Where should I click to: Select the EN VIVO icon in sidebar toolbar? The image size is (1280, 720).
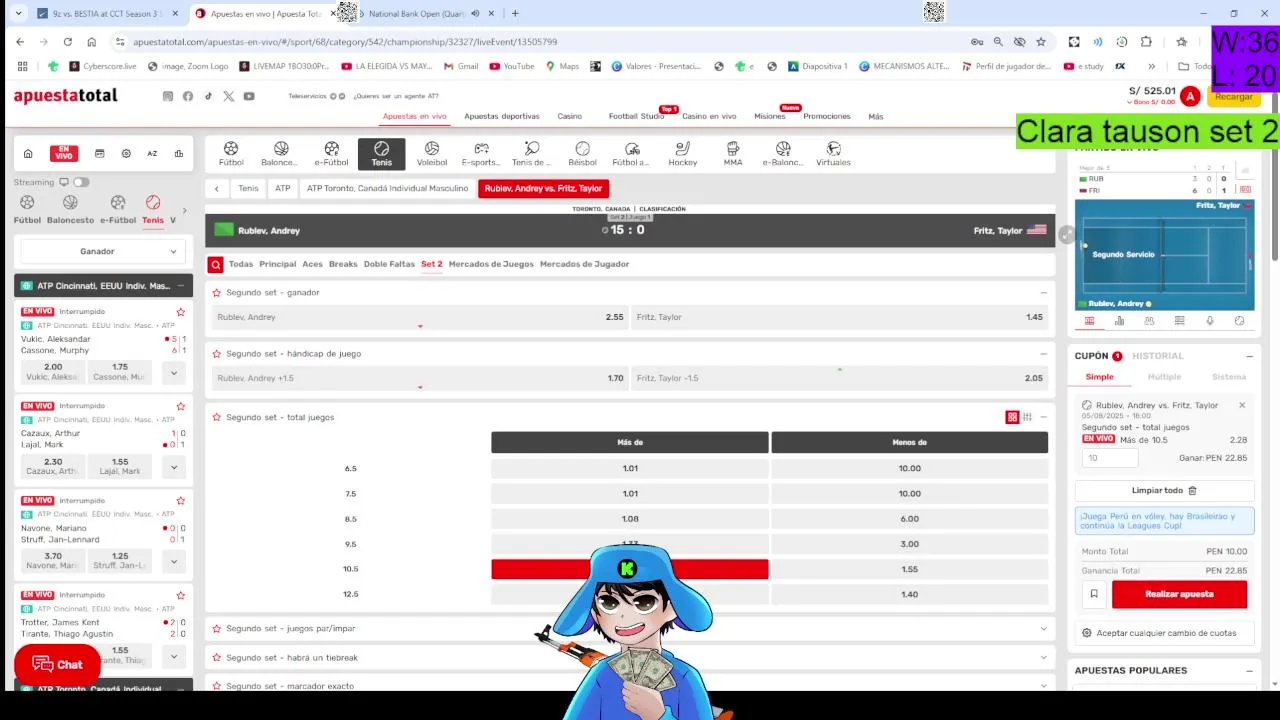coord(64,154)
